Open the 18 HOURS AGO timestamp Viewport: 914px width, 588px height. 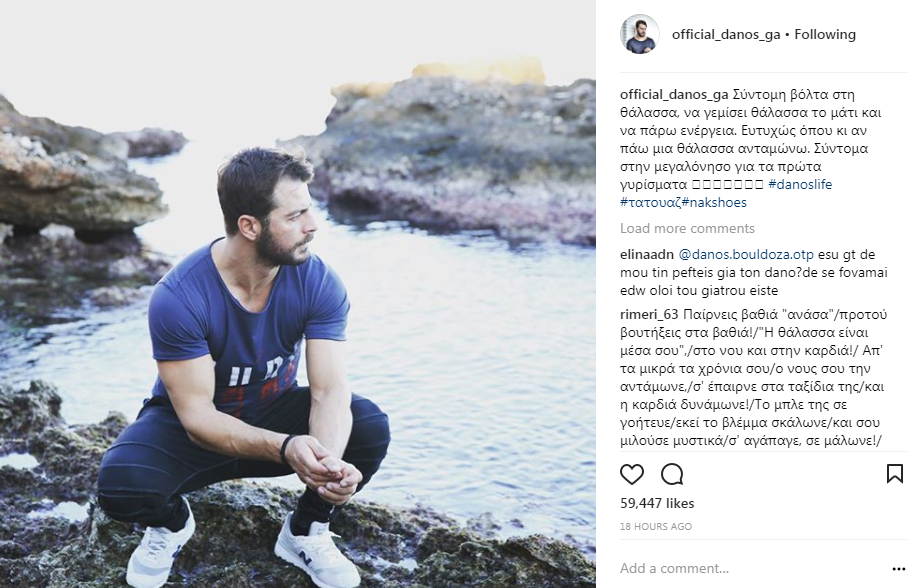(656, 527)
